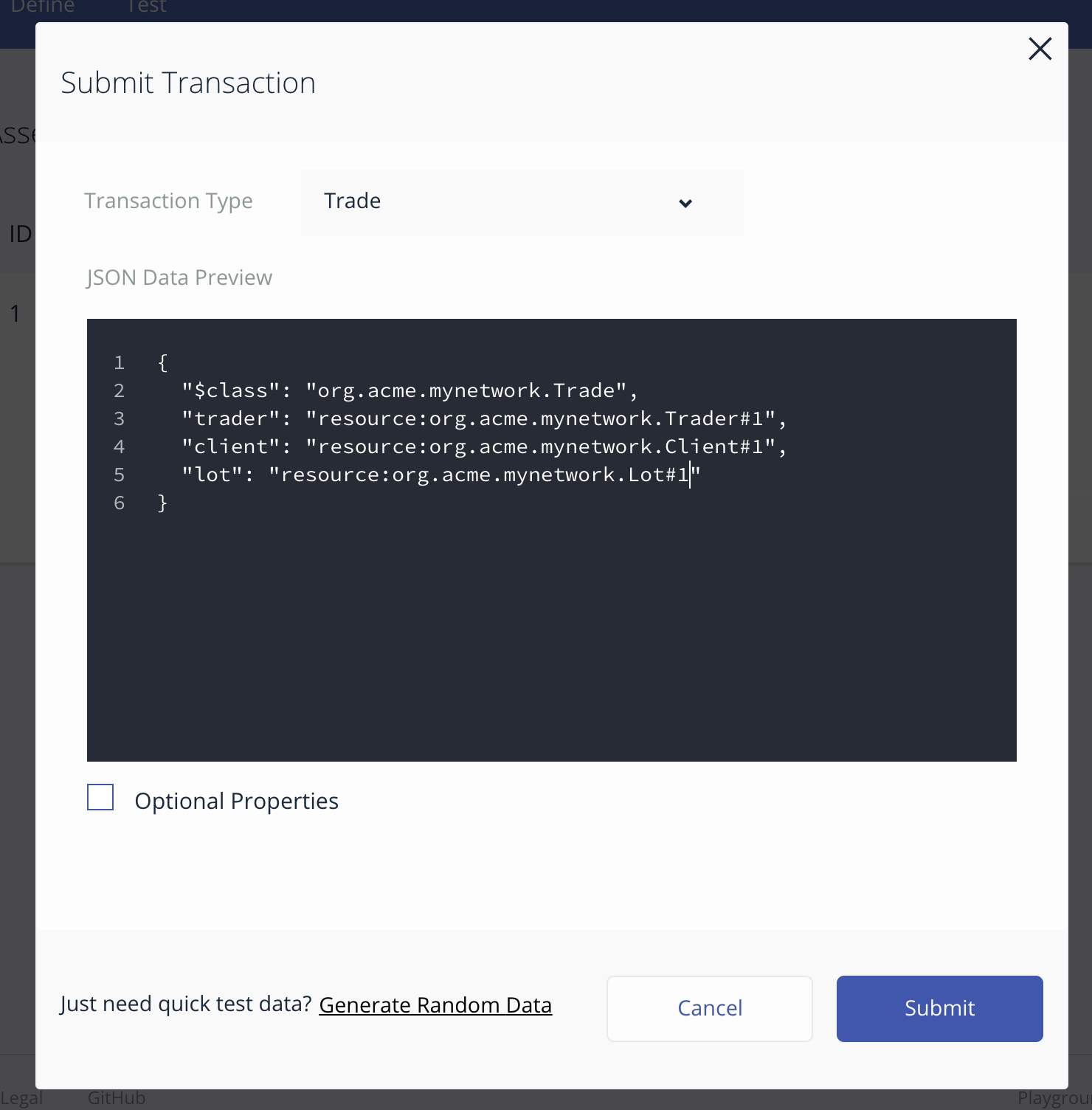Click line number 3 in editor gutter
Viewport: 1092px width, 1110px height.
coord(119,418)
